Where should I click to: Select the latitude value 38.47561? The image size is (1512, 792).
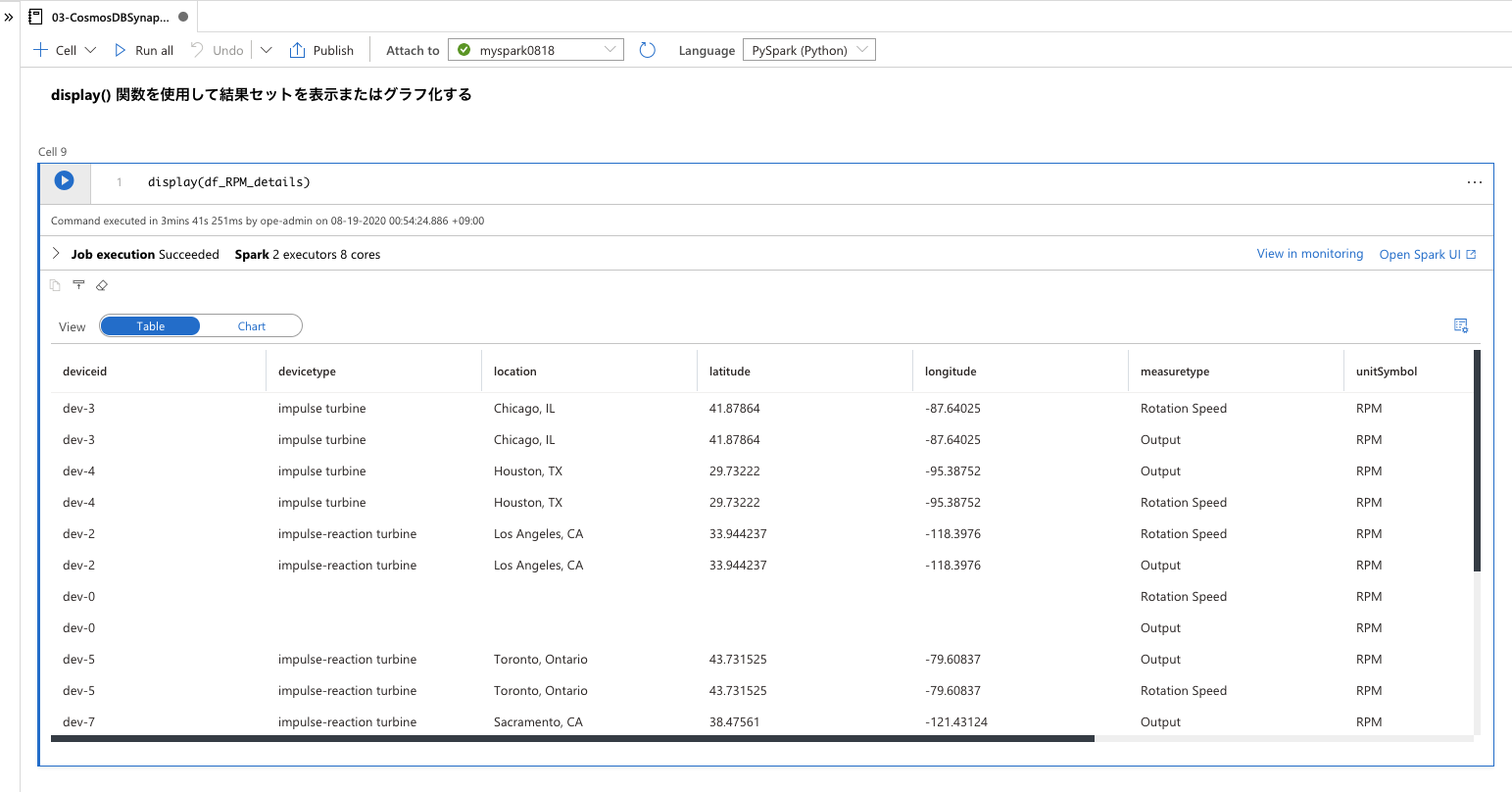[735, 722]
